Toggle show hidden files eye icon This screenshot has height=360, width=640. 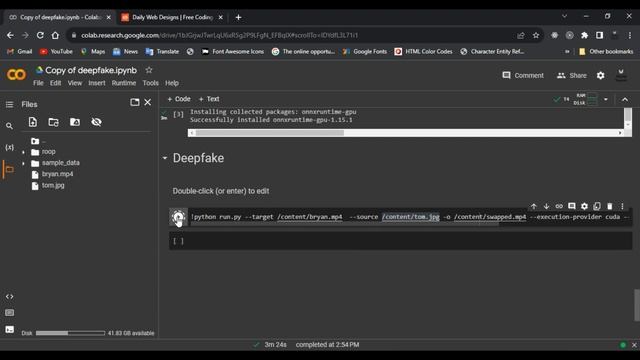click(96, 122)
